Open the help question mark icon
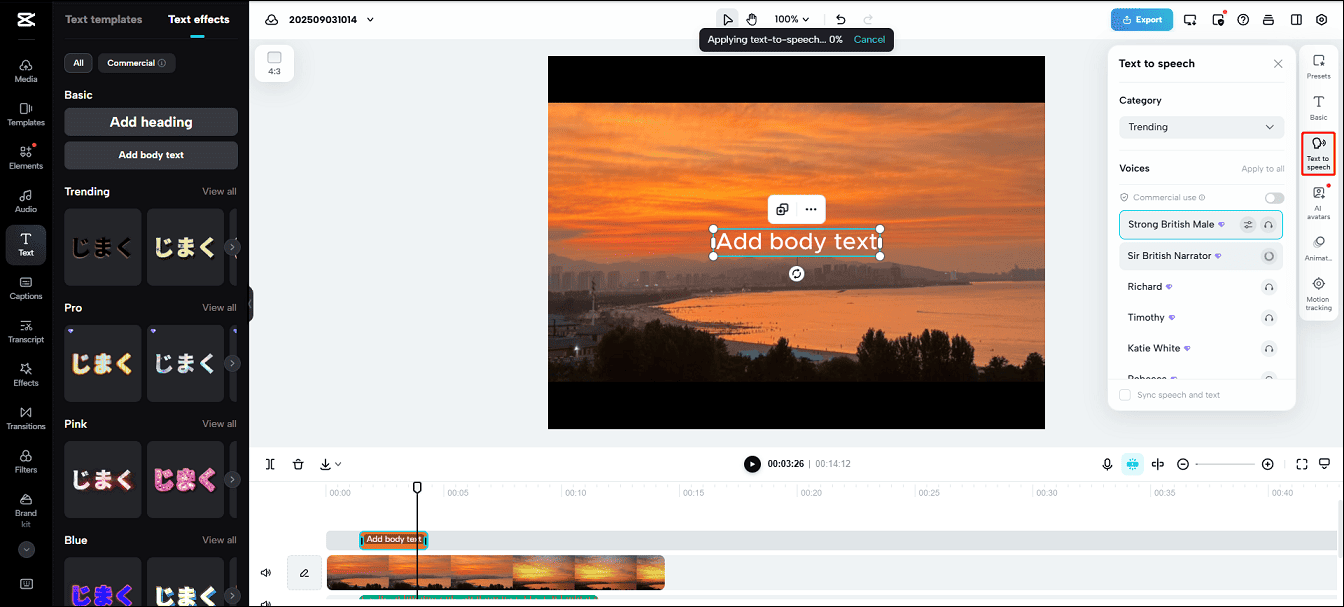Screen dimensions: 1344x607 (1243, 19)
